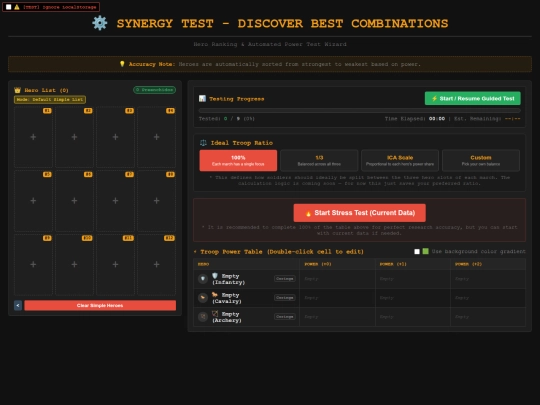Add a hero to slot #5
The image size is (540, 405).
[33, 201]
